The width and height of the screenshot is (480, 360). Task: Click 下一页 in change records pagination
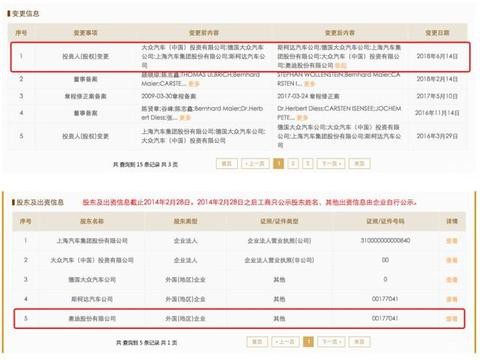pyautogui.click(x=331, y=164)
